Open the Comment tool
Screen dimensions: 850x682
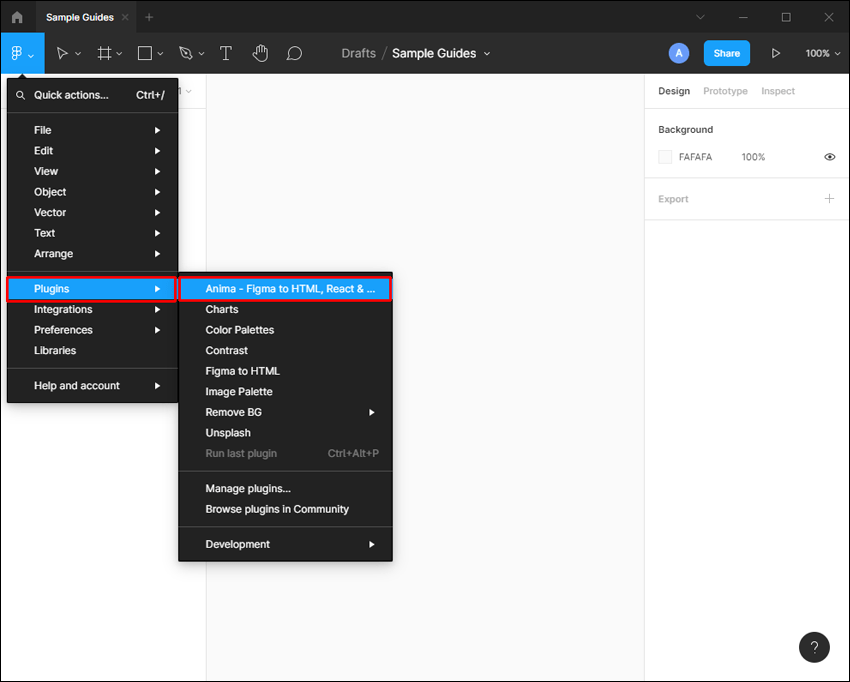294,53
